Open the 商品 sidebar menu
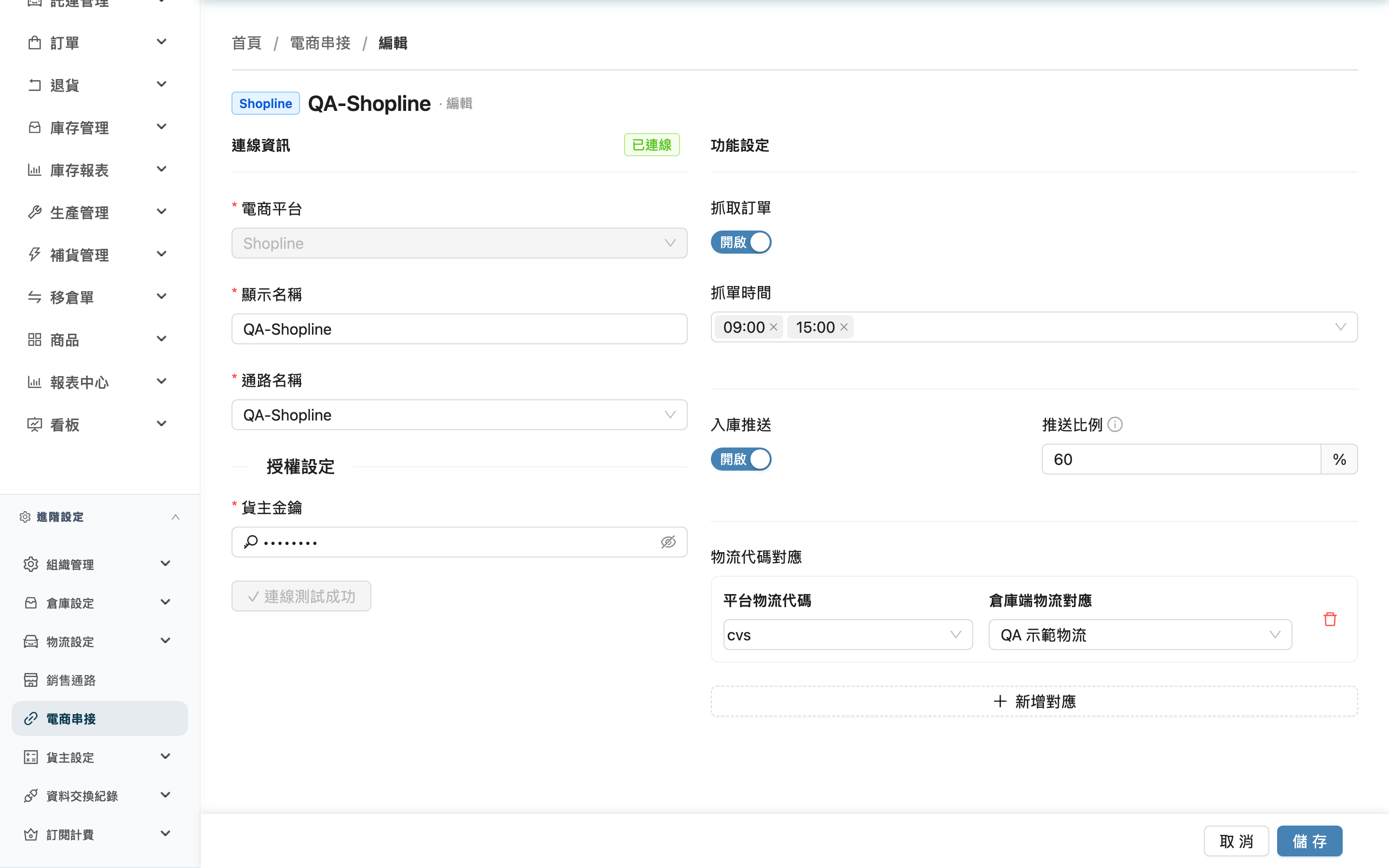This screenshot has width=1389, height=868. coord(99,340)
